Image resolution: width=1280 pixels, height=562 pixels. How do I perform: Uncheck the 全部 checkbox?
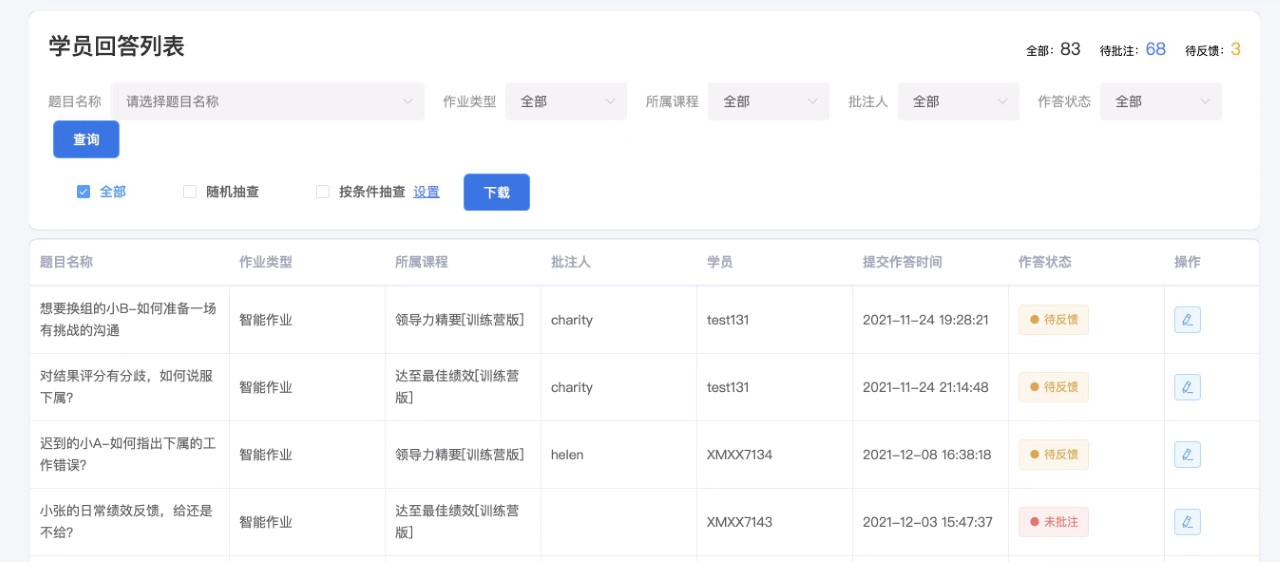pos(84,192)
